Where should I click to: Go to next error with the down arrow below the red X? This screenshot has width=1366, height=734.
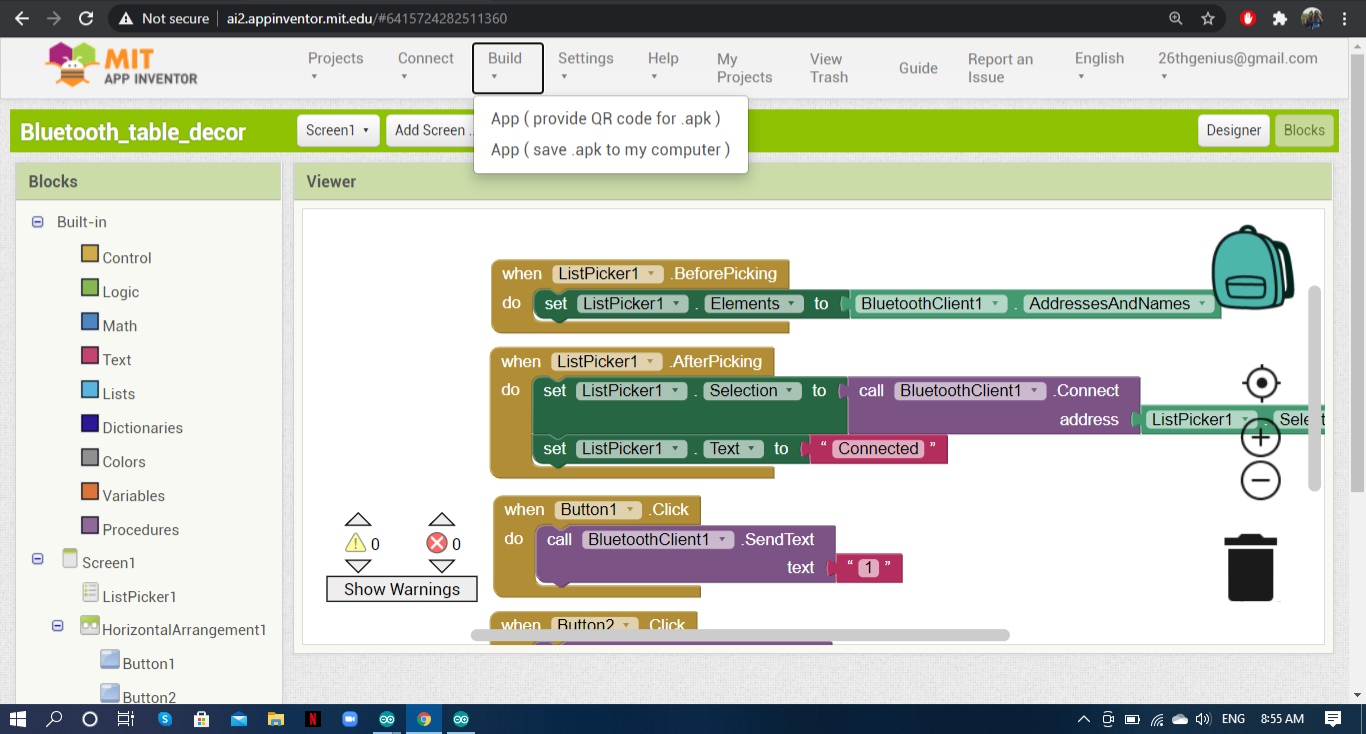coord(441,567)
